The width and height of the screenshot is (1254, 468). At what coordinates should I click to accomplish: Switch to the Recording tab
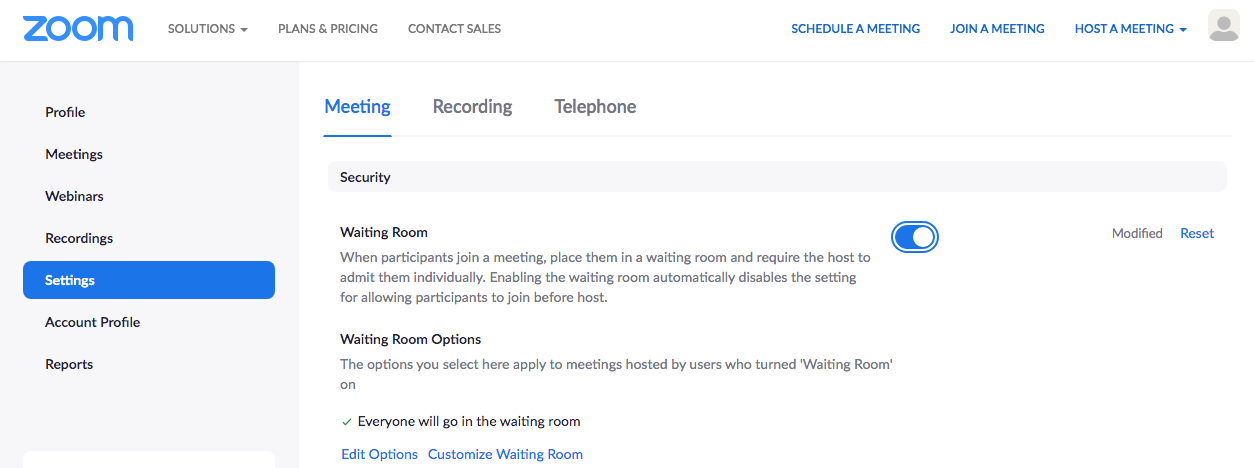click(472, 107)
